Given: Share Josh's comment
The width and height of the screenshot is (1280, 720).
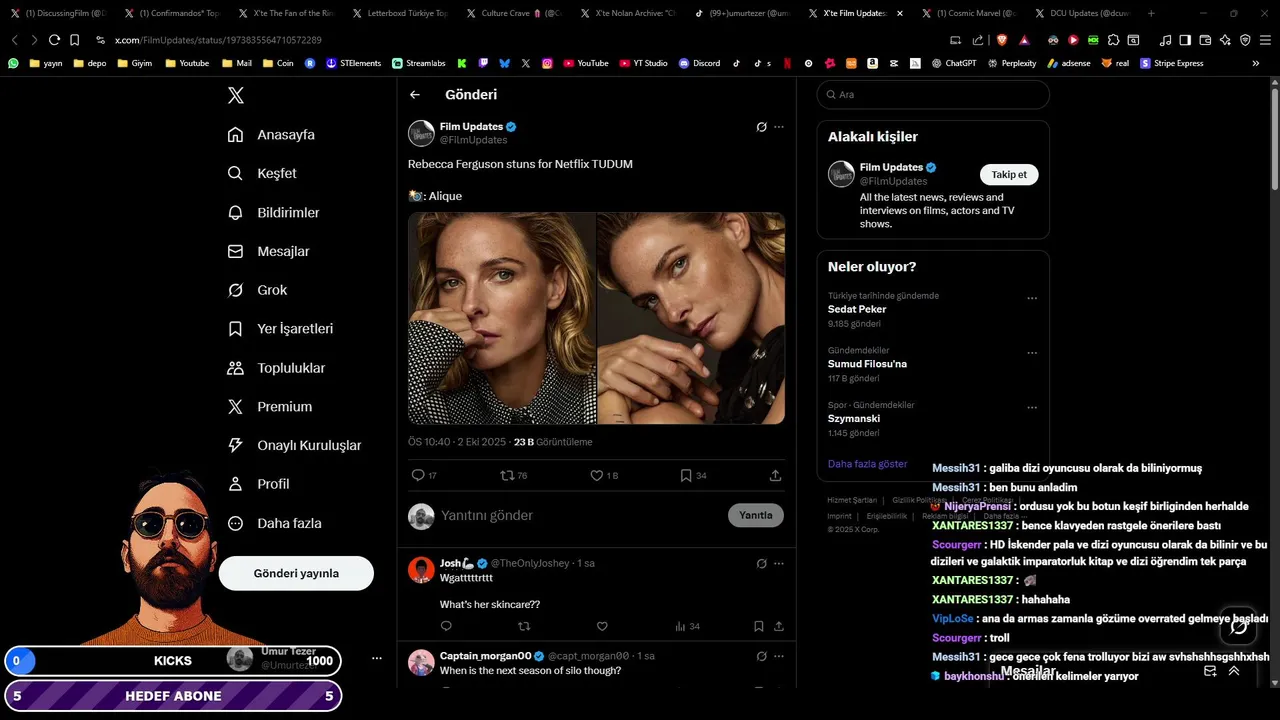Looking at the screenshot, I should click(x=778, y=627).
